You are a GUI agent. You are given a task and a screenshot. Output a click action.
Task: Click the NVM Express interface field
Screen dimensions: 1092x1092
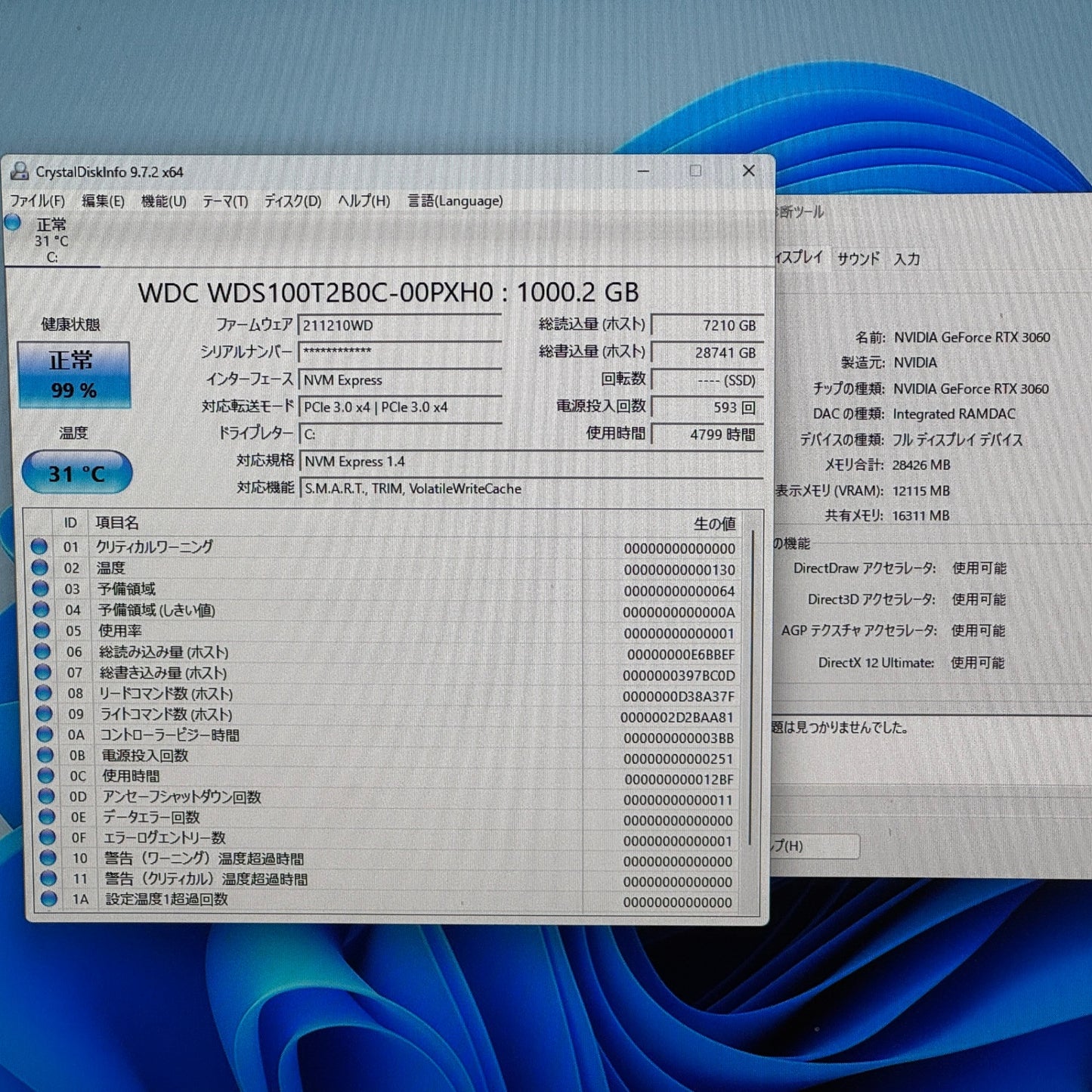[x=401, y=379]
